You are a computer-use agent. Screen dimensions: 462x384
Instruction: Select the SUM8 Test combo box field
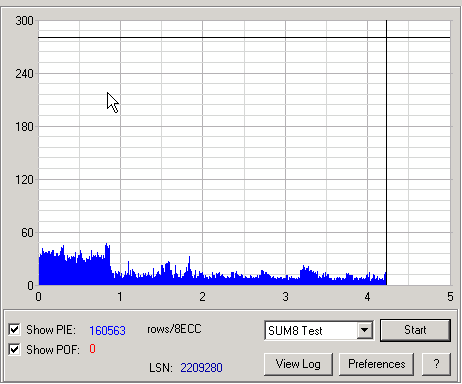[319, 330]
